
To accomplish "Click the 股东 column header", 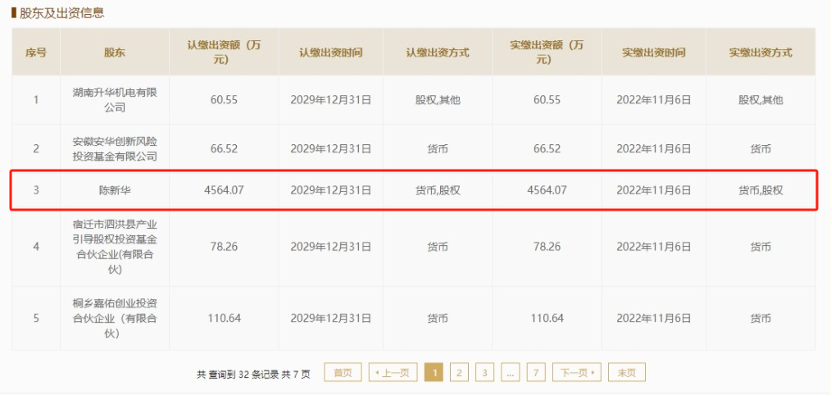I will [x=115, y=53].
